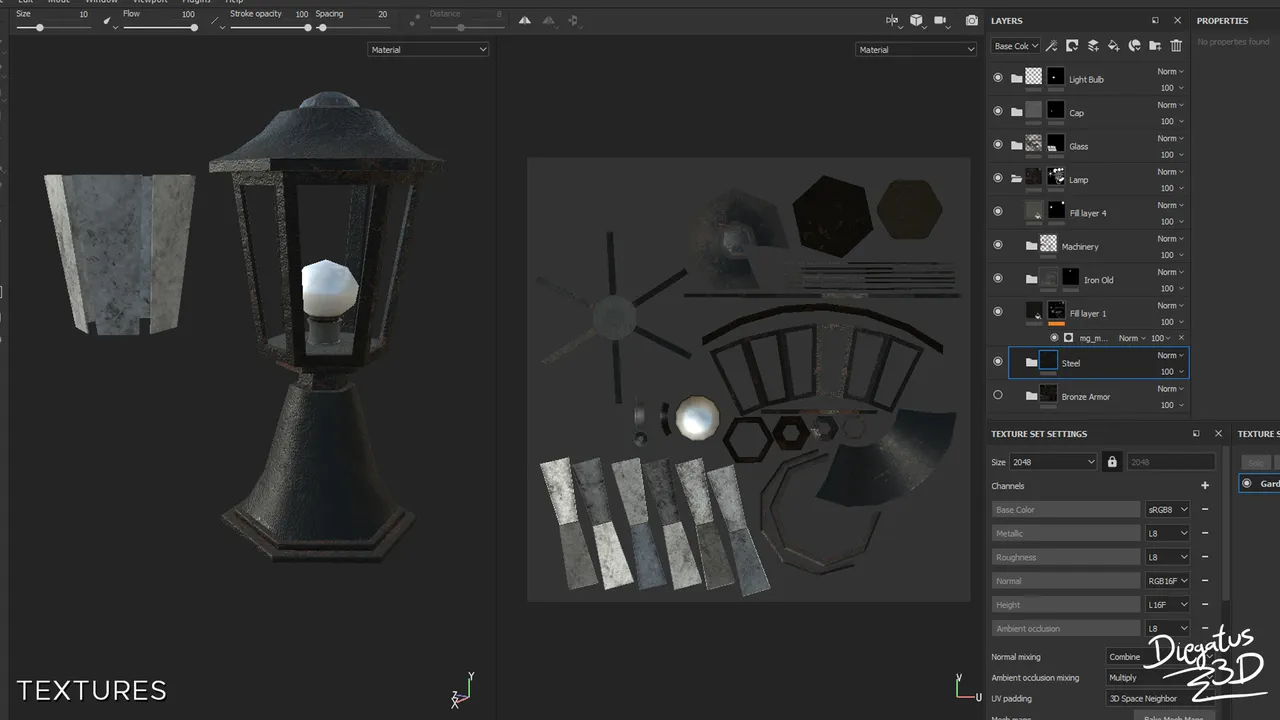The image size is (1280, 720).
Task: Adjust the brush Size slider
Action: [53, 27]
